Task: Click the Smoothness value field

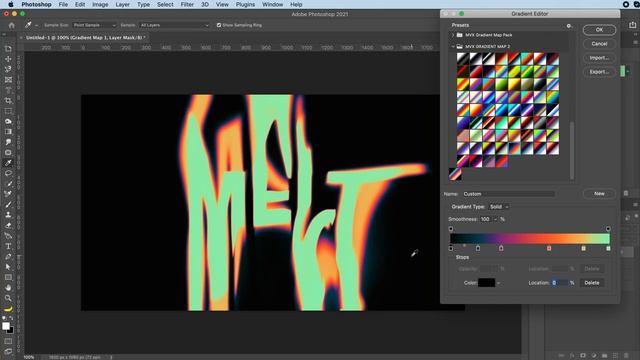Action: pos(485,219)
